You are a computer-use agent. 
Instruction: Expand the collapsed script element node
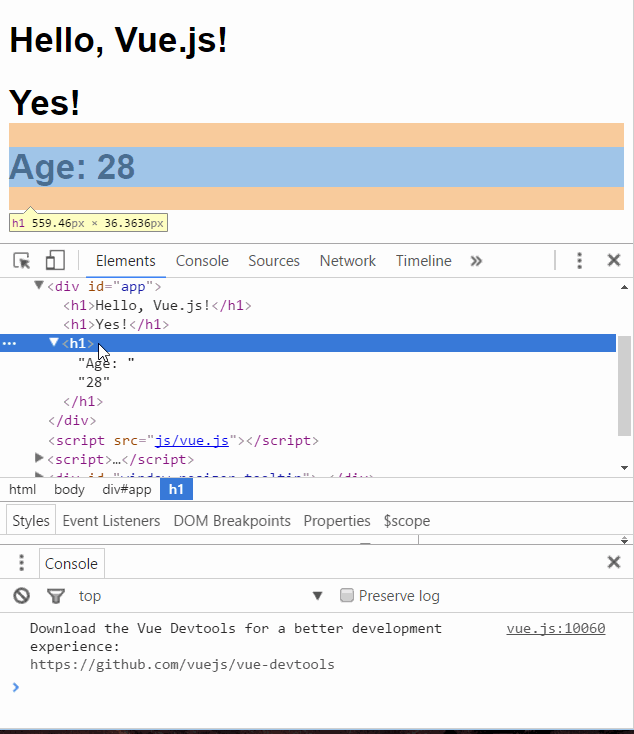click(x=39, y=459)
